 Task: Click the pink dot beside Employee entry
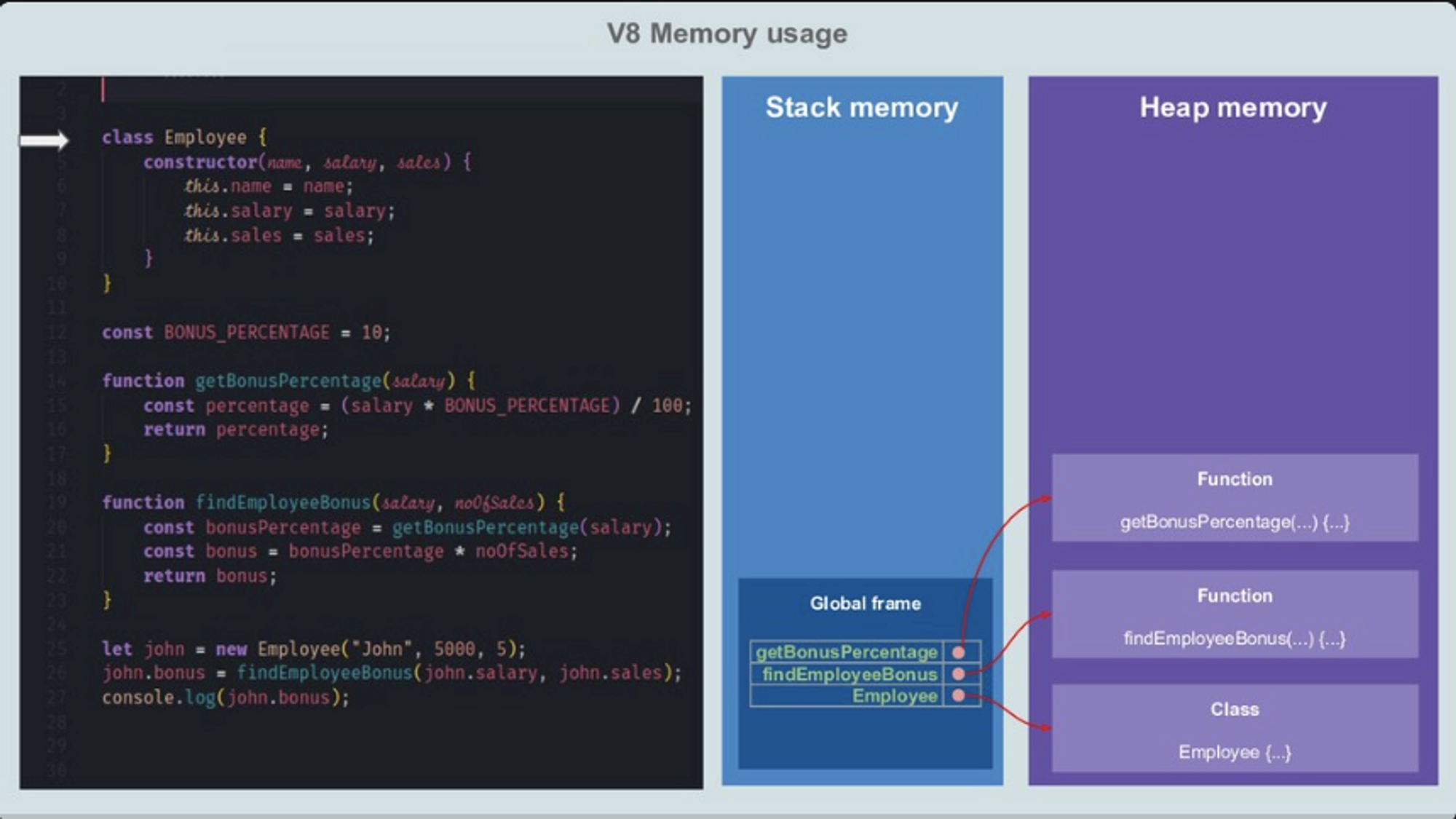(x=959, y=696)
